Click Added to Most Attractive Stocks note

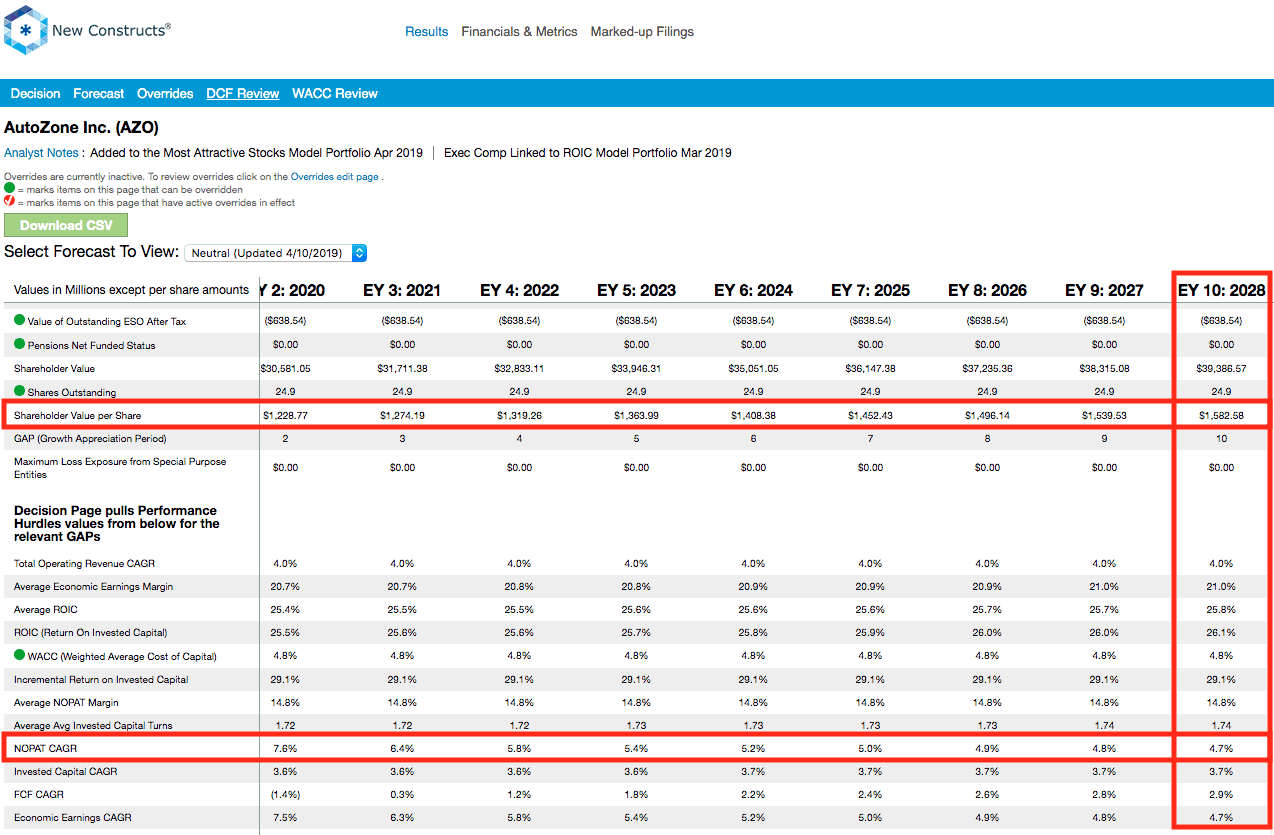pyautogui.click(x=257, y=153)
